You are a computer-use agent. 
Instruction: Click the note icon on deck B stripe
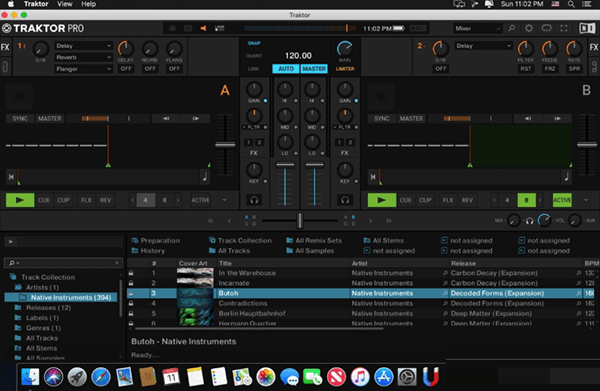point(567,177)
